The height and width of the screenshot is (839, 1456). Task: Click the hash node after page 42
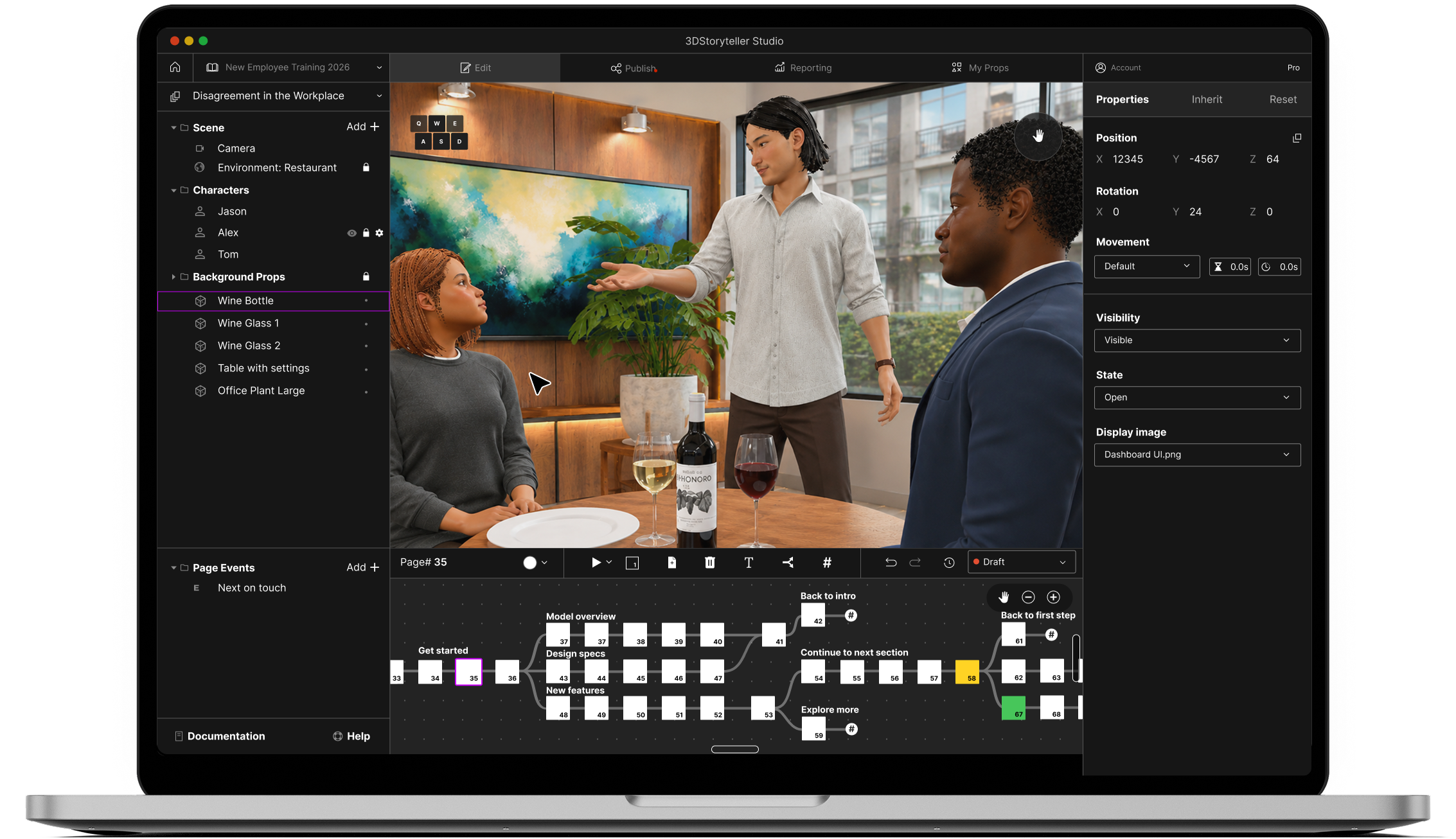(x=851, y=615)
